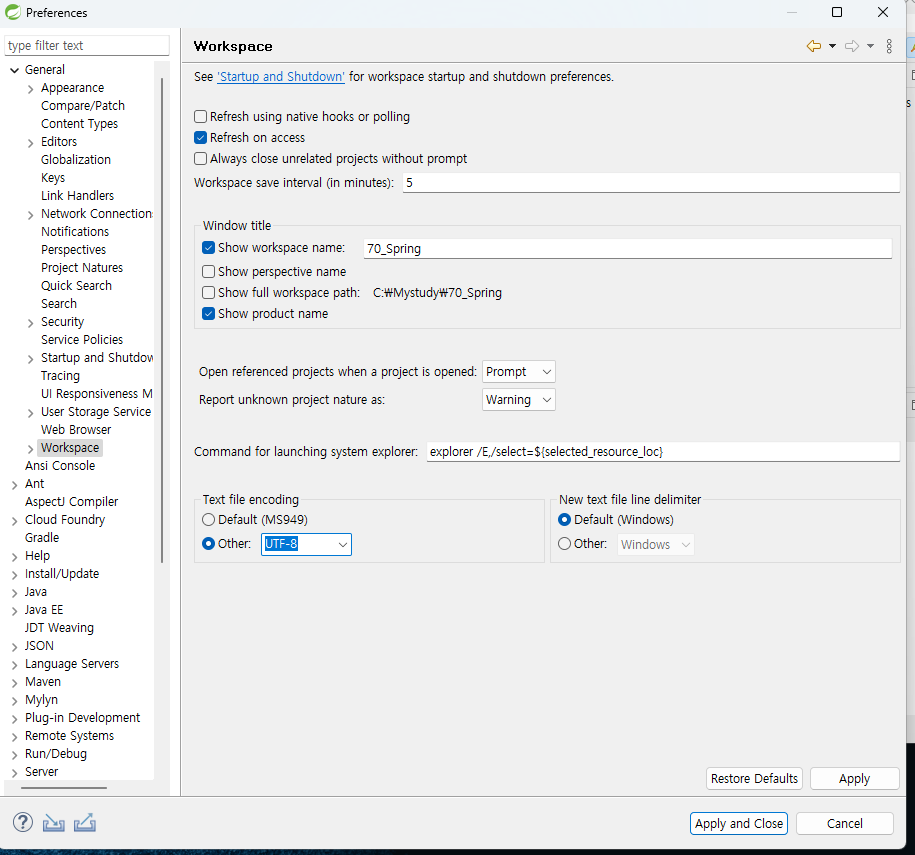
Task: Click Restore Defaults button
Action: (x=754, y=779)
